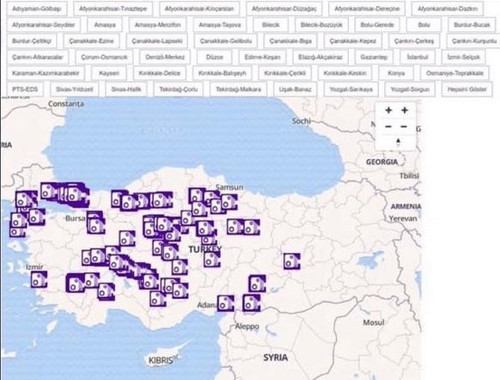Click camera marker right of Bursa label
This screenshot has width=500, height=380.
(x=96, y=226)
